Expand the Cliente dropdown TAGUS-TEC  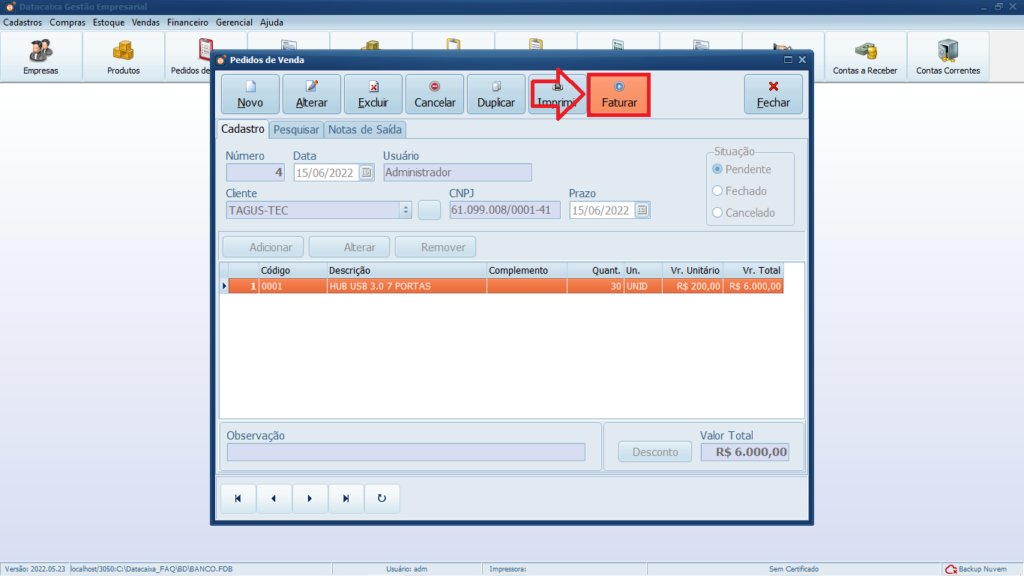pos(405,210)
